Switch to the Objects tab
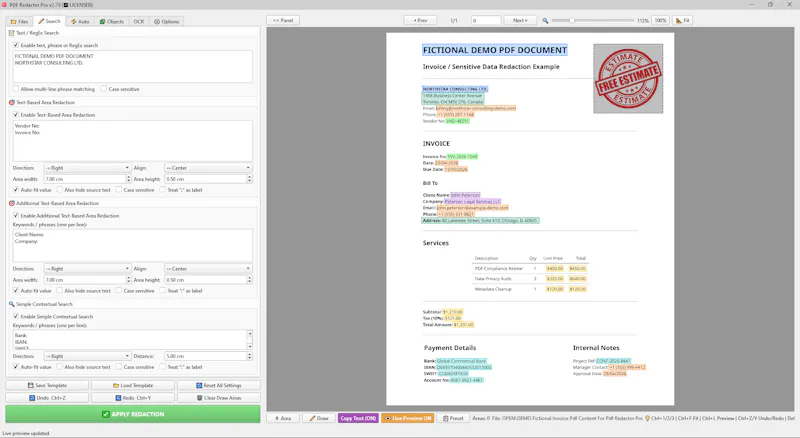This screenshot has width=800, height=438. [x=112, y=21]
